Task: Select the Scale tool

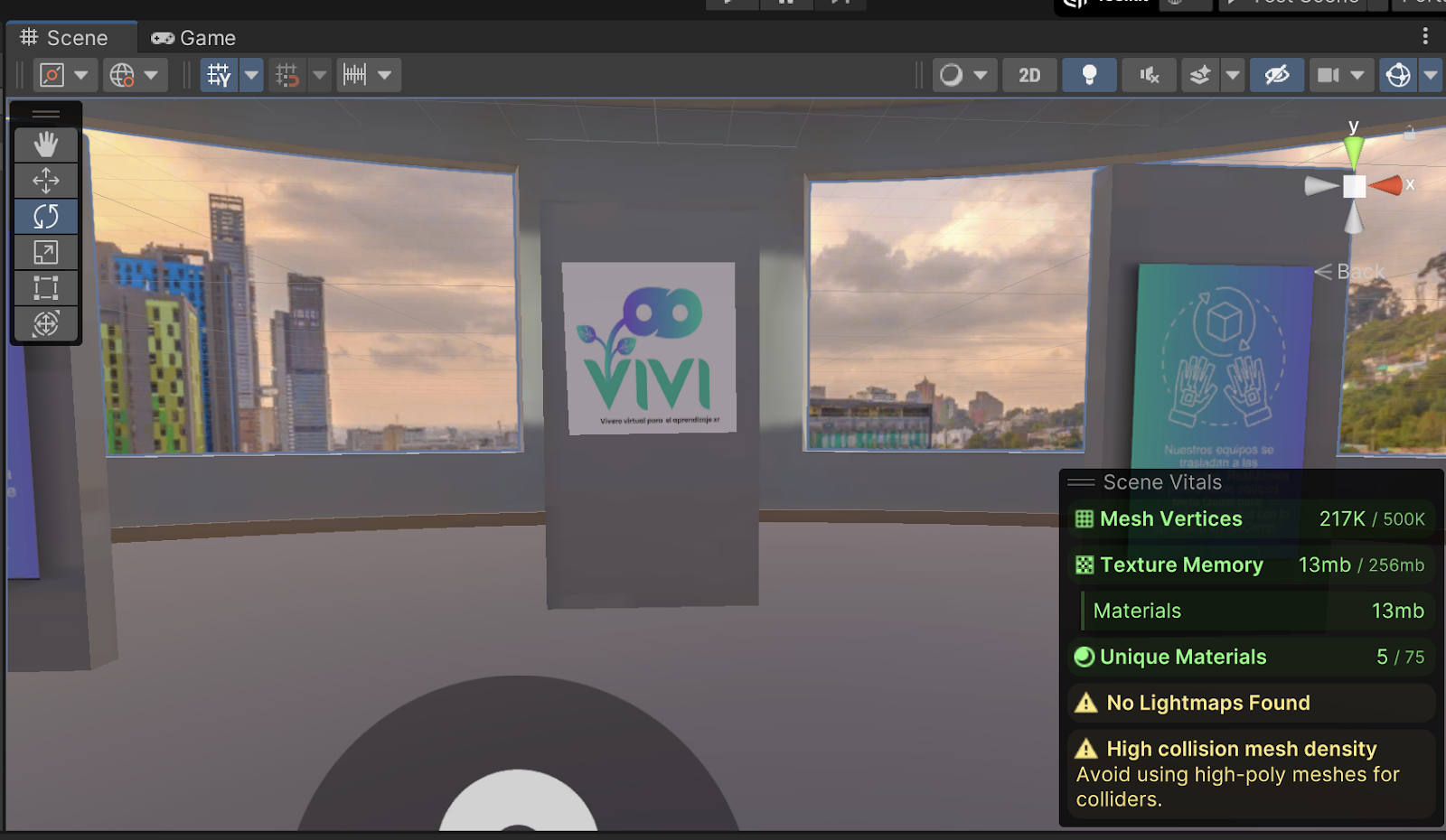Action: 46,253
